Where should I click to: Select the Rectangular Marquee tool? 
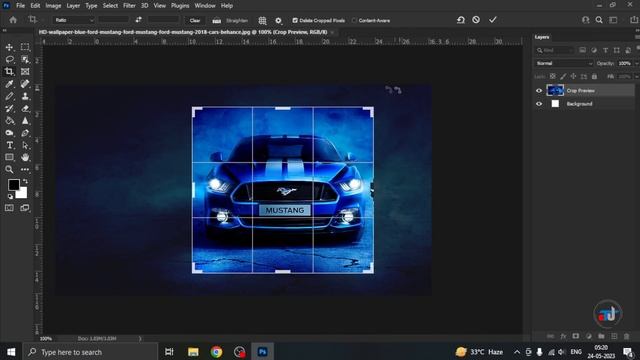point(25,47)
